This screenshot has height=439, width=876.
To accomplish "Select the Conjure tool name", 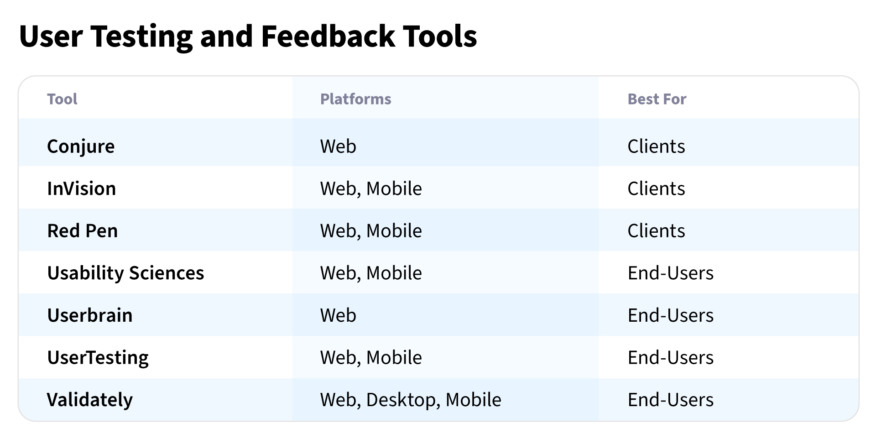I will (81, 146).
